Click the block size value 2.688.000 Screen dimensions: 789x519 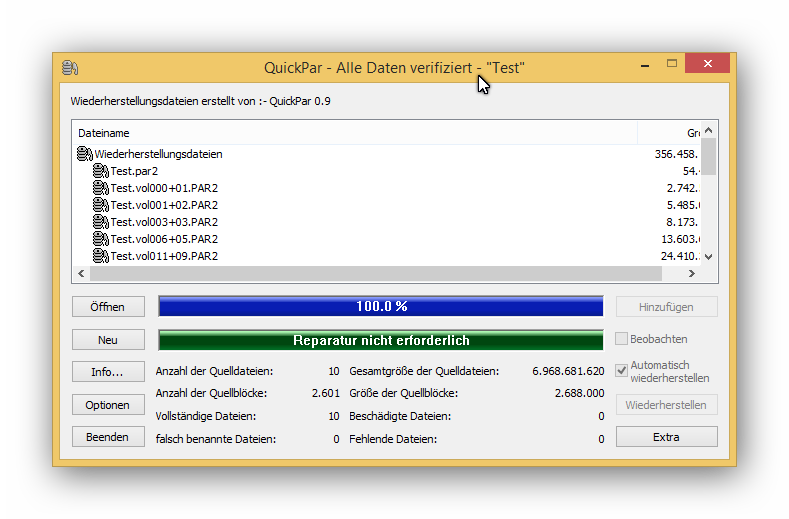580,393
